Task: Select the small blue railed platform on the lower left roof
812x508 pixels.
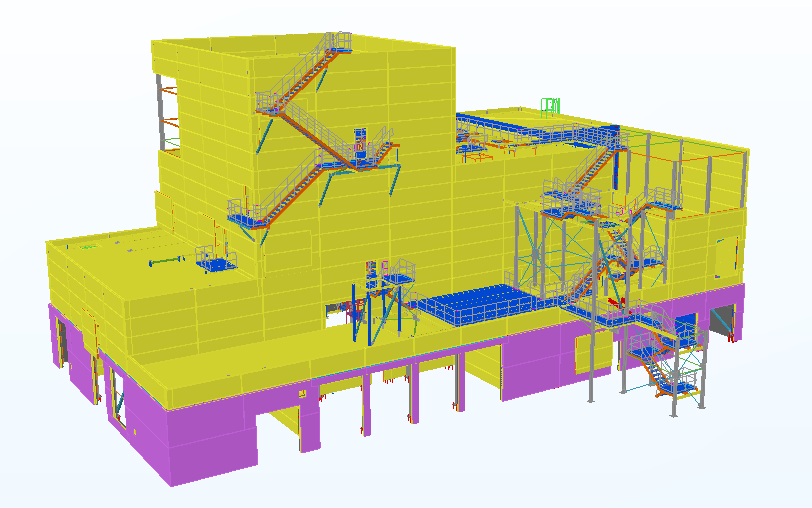Action: [x=216, y=261]
